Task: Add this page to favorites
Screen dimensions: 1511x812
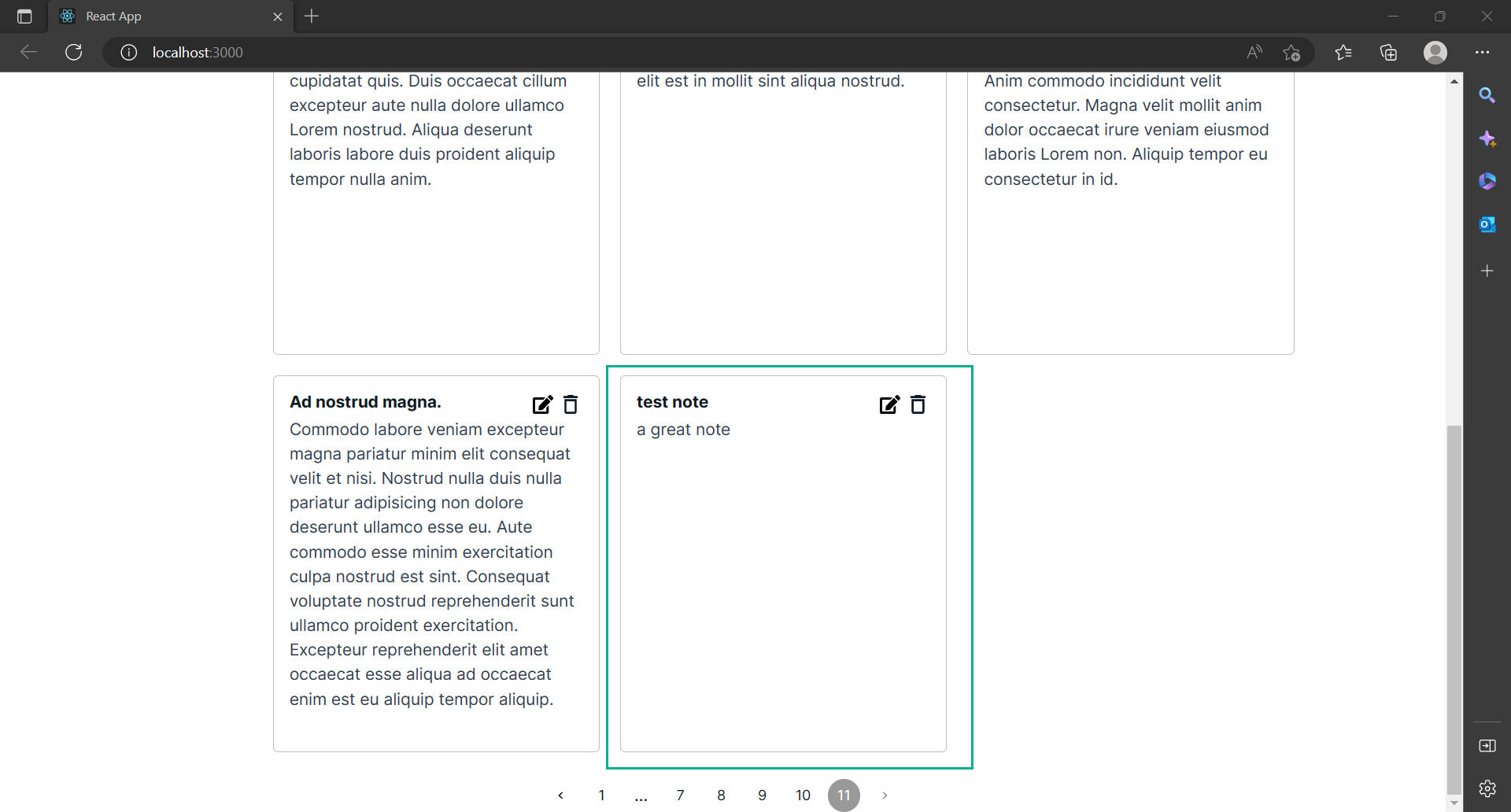Action: click(x=1291, y=53)
